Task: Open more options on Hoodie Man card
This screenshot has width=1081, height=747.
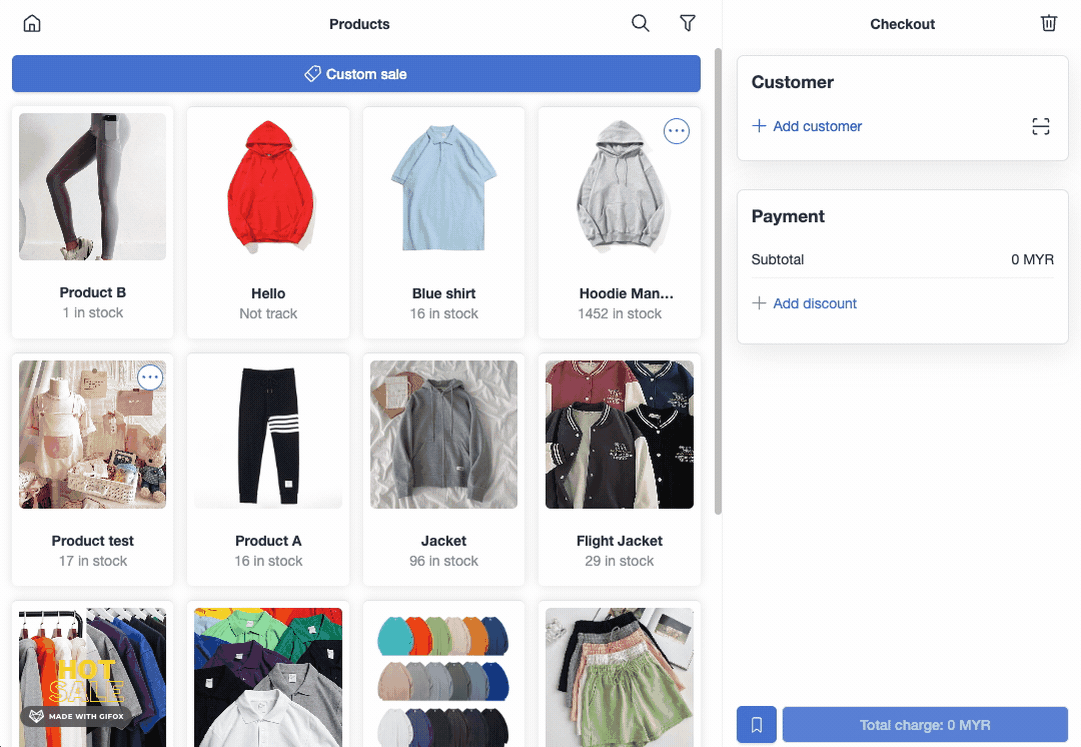Action: click(x=676, y=131)
